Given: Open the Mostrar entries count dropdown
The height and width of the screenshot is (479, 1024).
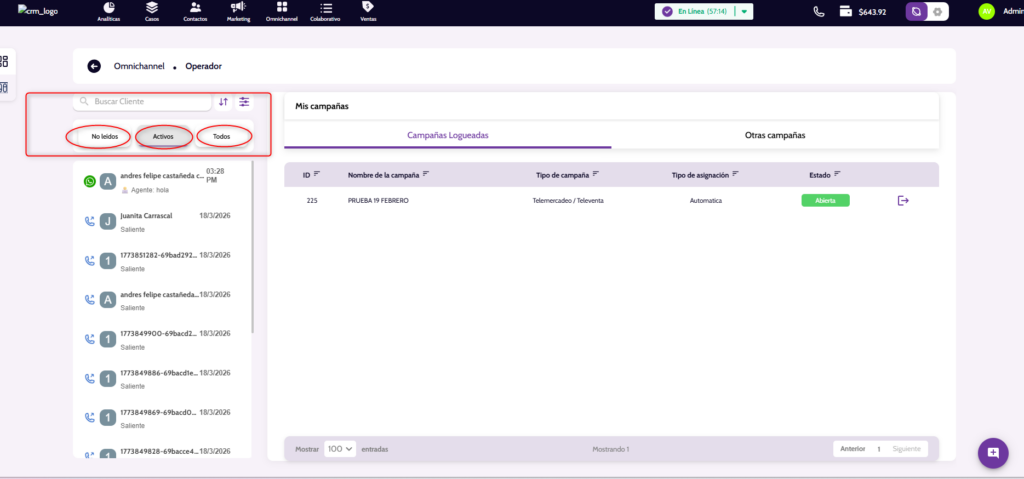Looking at the screenshot, I should click(340, 449).
